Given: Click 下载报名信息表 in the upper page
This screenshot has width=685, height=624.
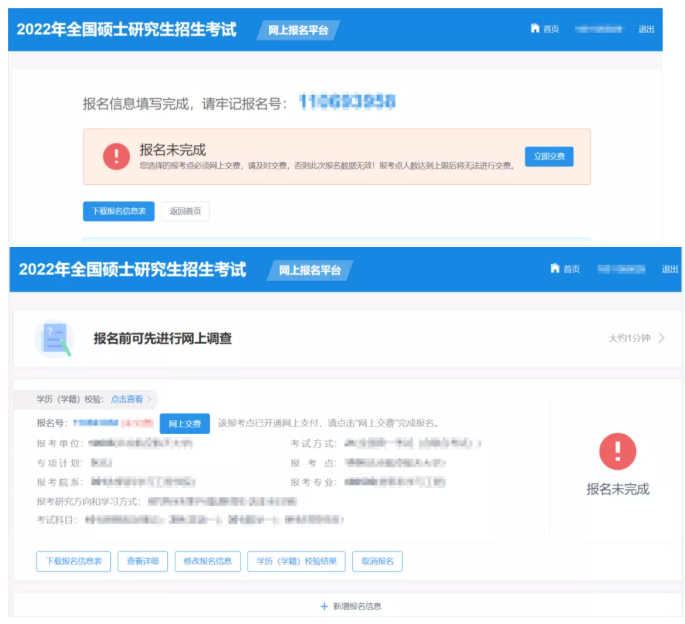Looking at the screenshot, I should tap(119, 211).
